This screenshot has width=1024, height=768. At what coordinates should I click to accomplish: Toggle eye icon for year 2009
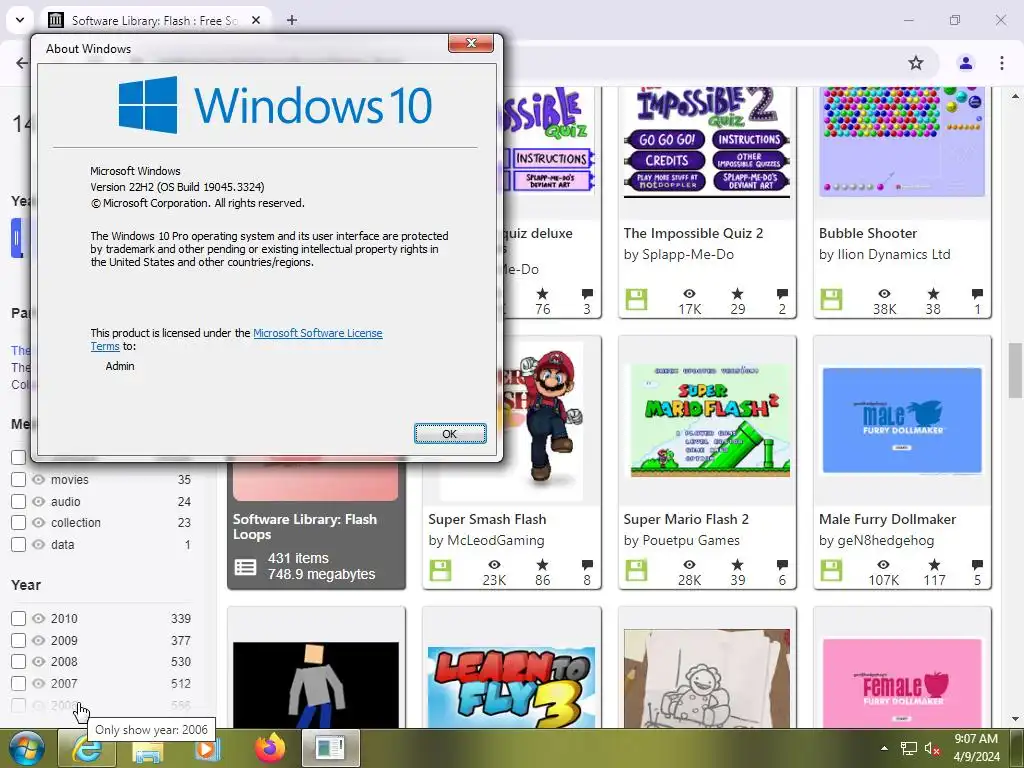pos(39,641)
